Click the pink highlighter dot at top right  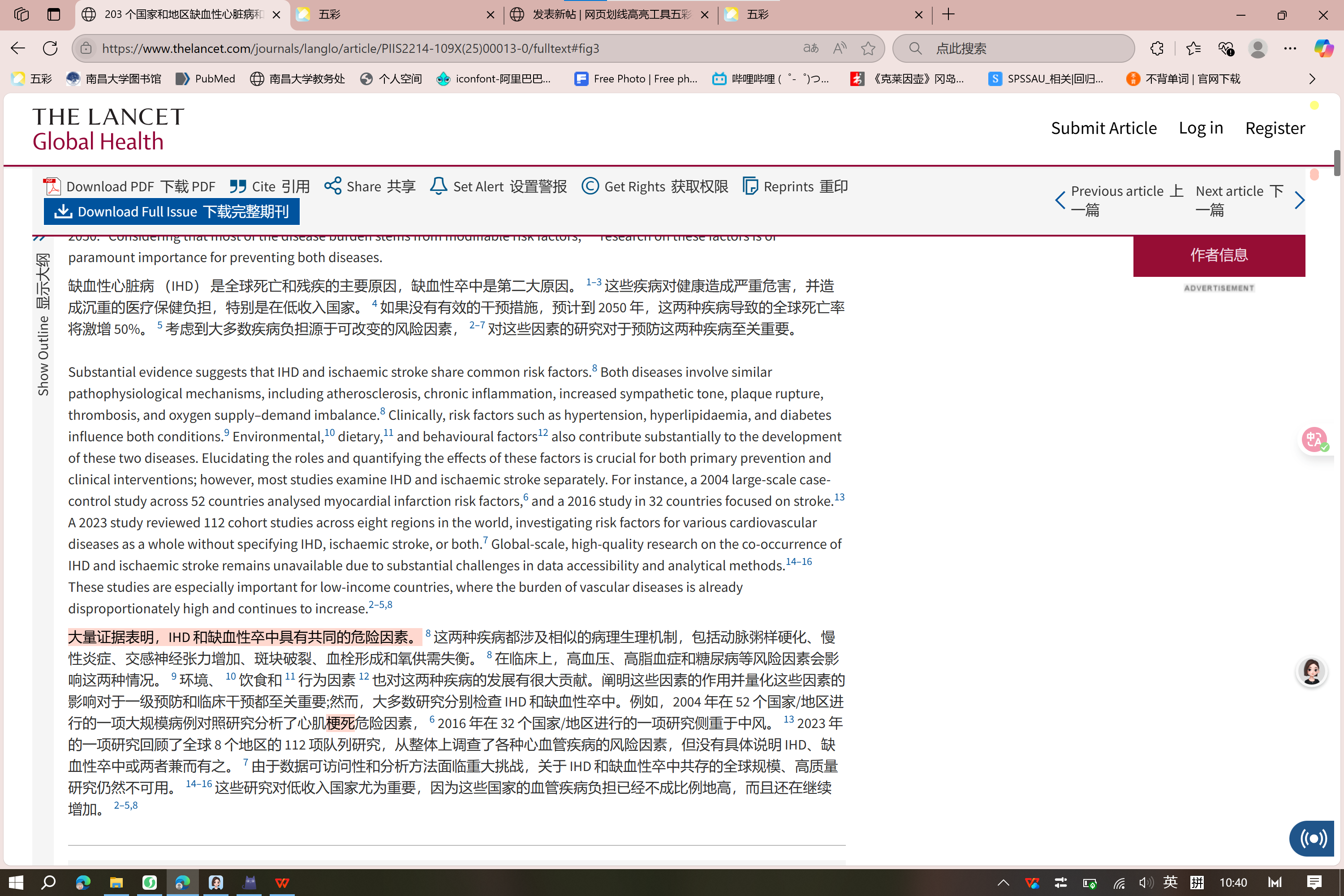pos(1314,174)
